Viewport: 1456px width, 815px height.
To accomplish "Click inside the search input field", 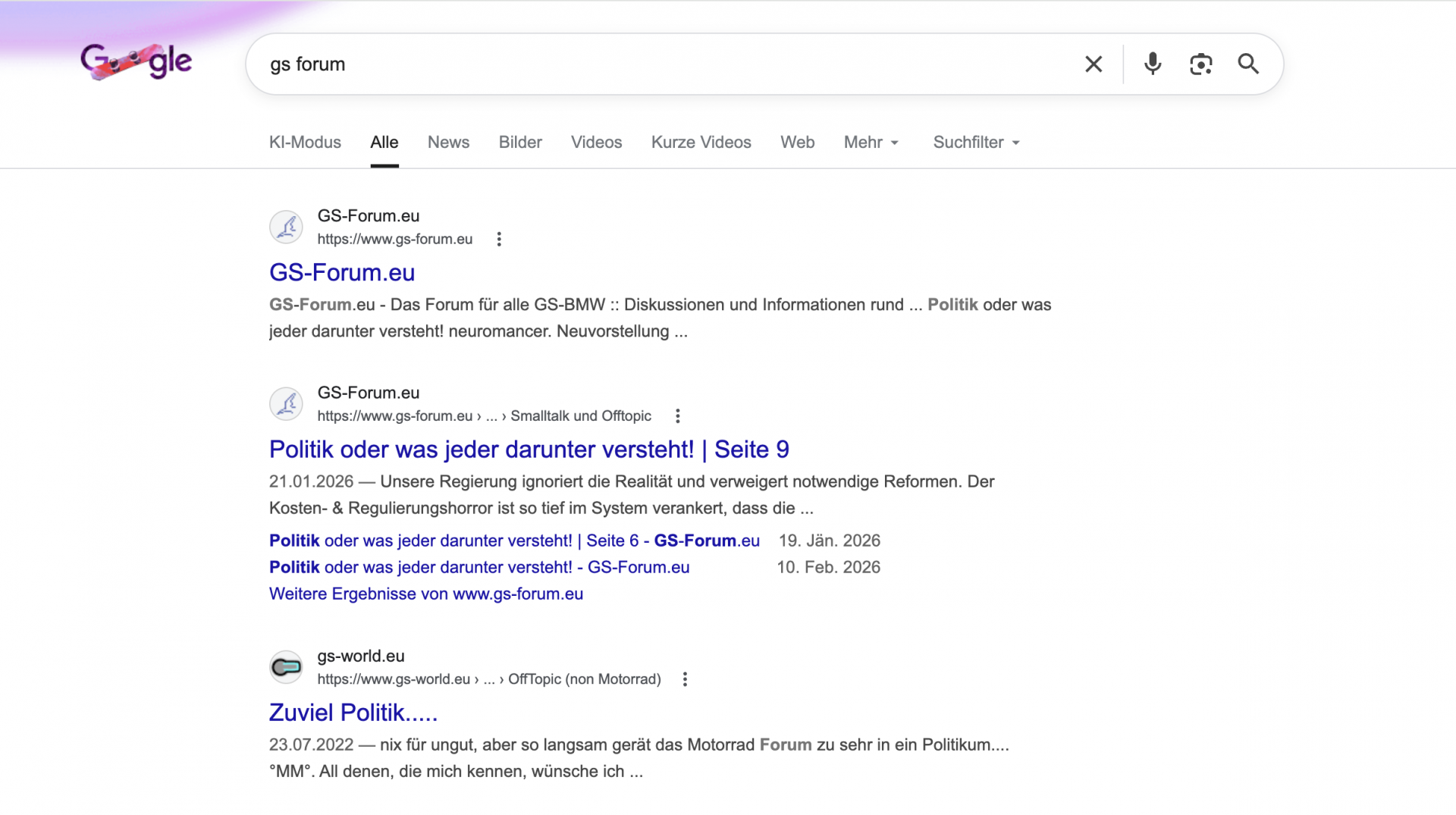I will click(607, 64).
